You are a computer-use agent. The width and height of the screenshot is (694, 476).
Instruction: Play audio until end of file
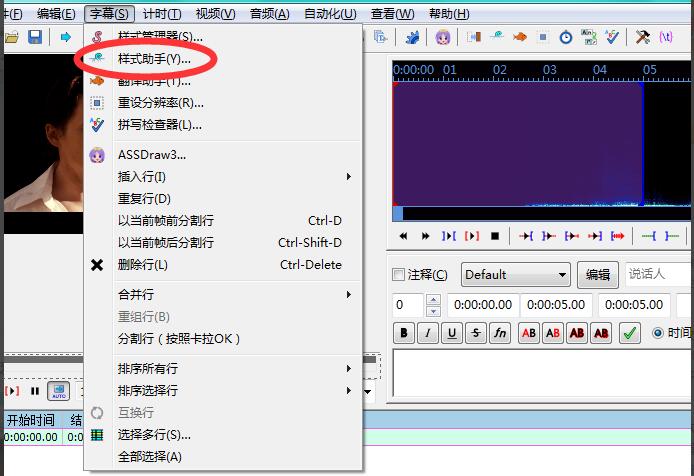(x=617, y=236)
